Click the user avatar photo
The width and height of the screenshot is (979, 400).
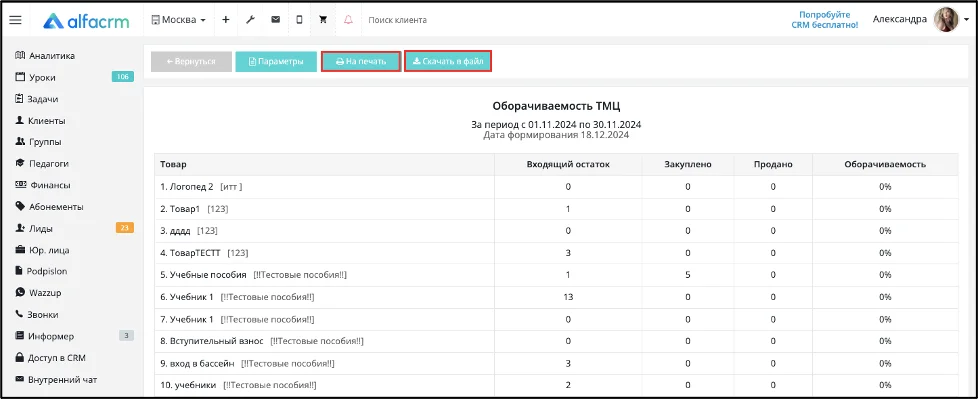point(946,20)
